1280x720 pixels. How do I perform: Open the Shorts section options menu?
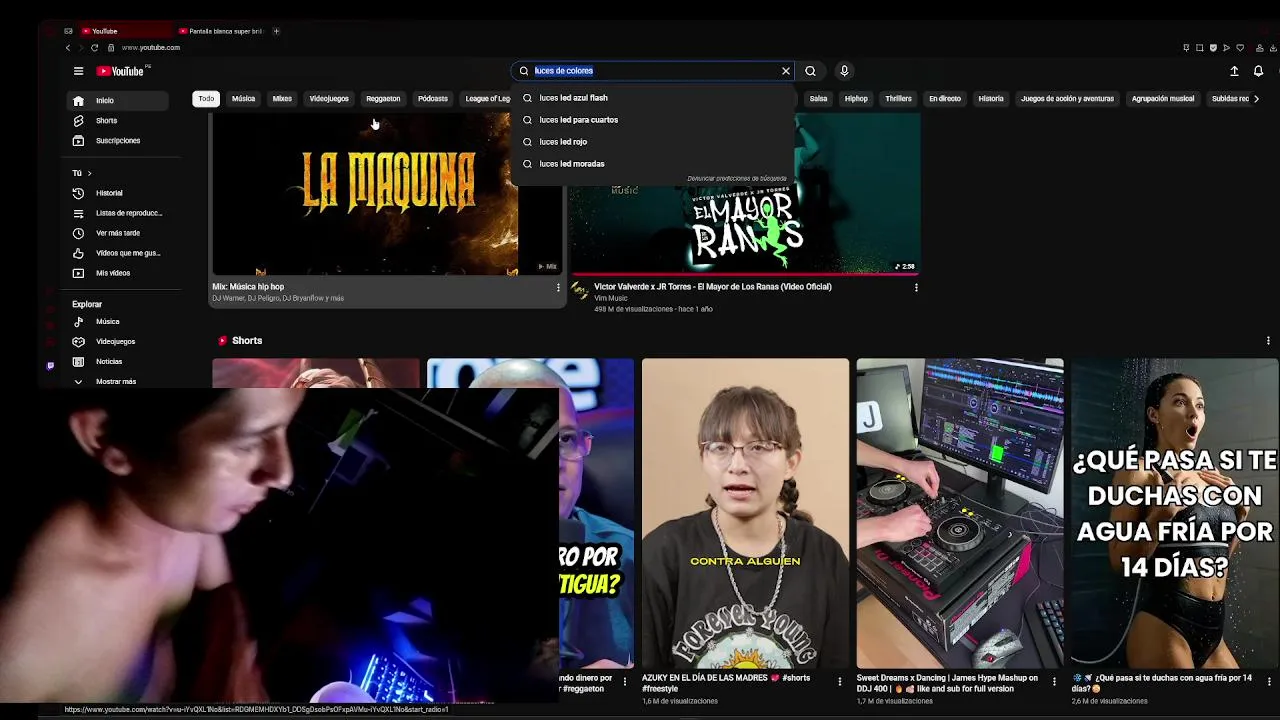(1268, 341)
